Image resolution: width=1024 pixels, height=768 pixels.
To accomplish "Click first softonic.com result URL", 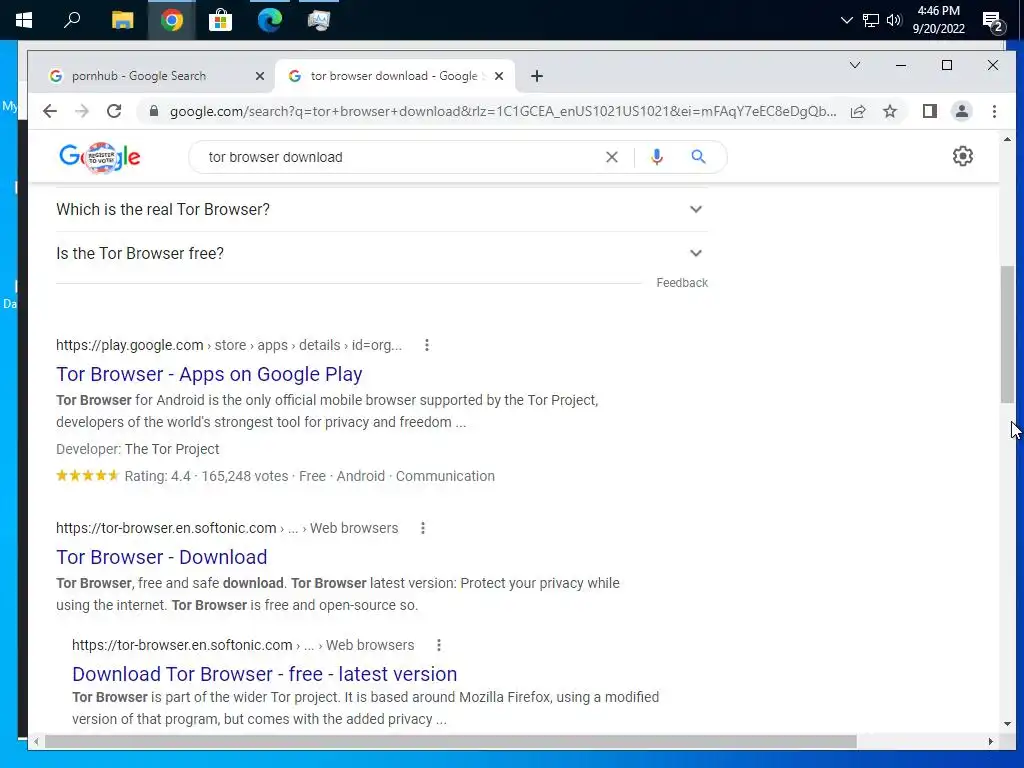I will (x=227, y=528).
